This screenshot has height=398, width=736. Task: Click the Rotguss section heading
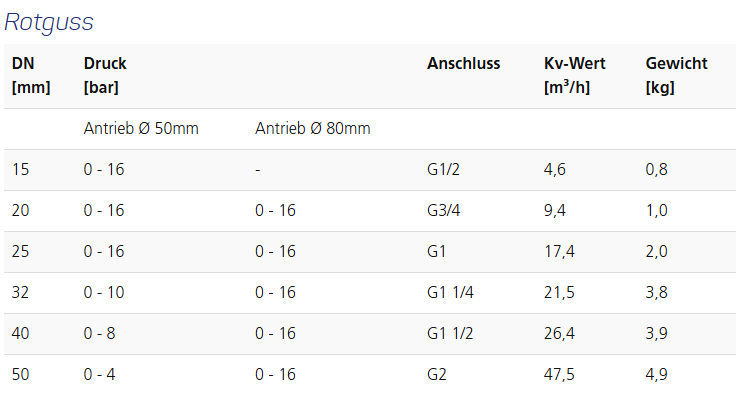pos(49,22)
